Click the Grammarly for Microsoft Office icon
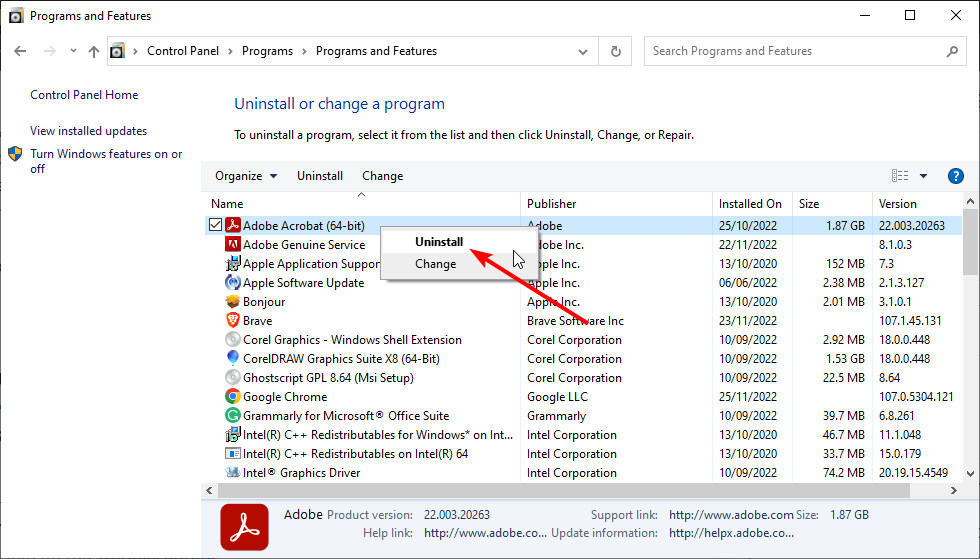 (x=232, y=415)
